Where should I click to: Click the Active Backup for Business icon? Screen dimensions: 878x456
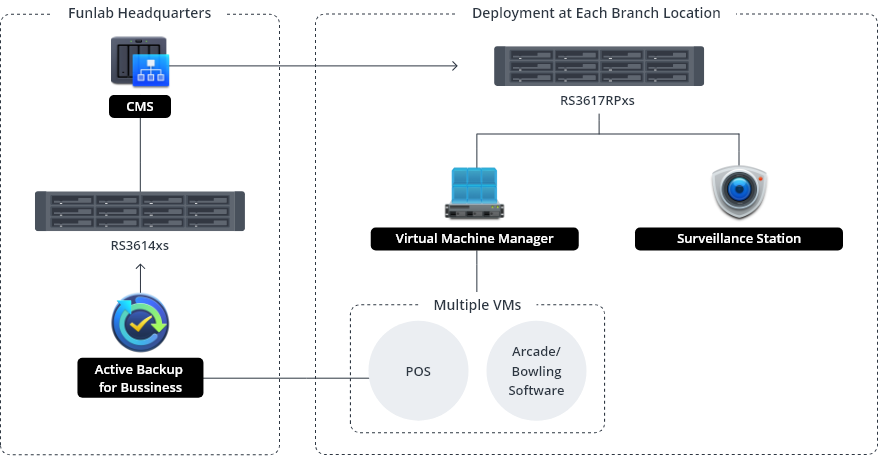click(140, 322)
